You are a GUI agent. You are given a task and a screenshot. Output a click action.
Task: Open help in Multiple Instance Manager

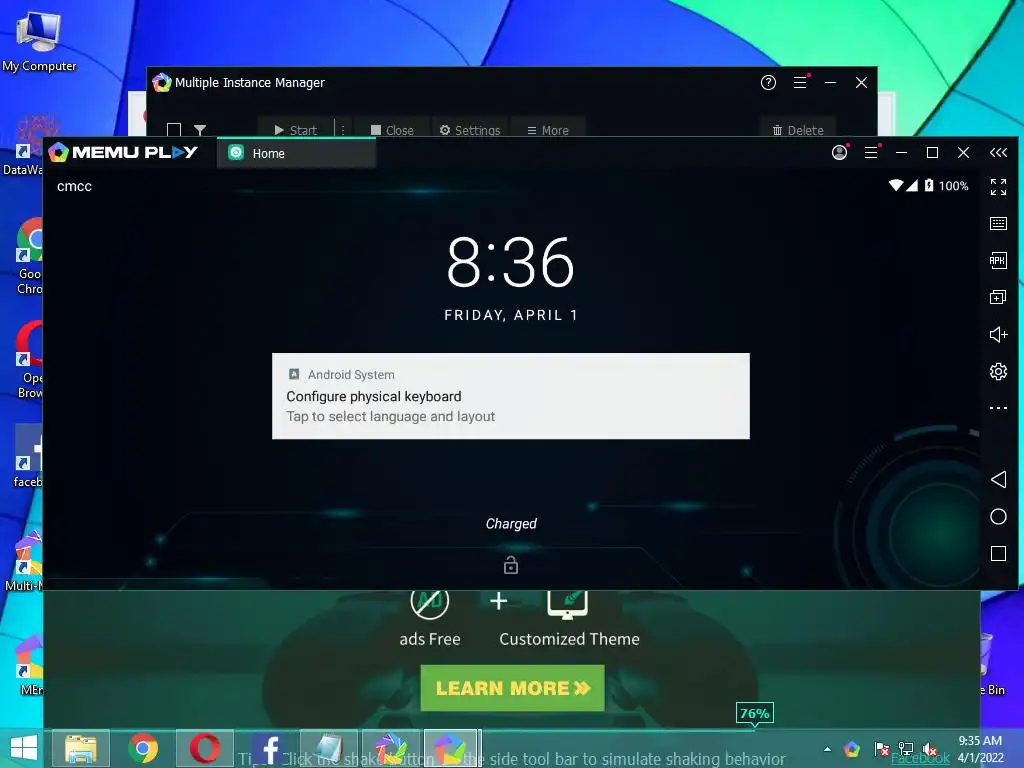click(768, 82)
